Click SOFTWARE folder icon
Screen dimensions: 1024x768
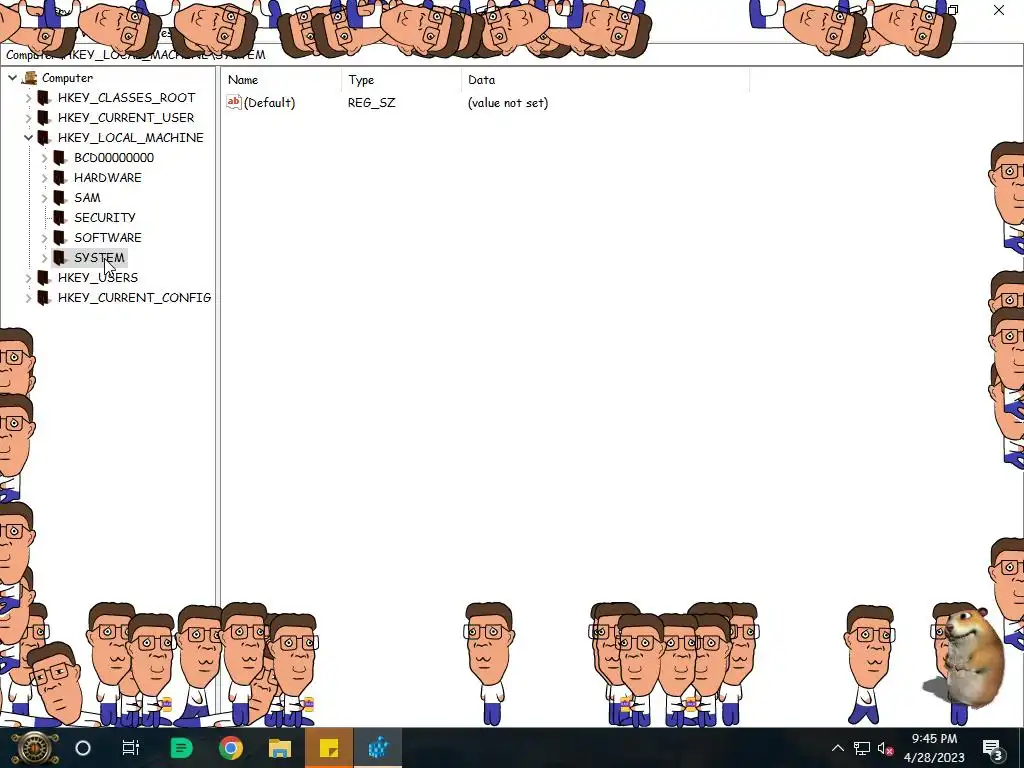coord(59,238)
